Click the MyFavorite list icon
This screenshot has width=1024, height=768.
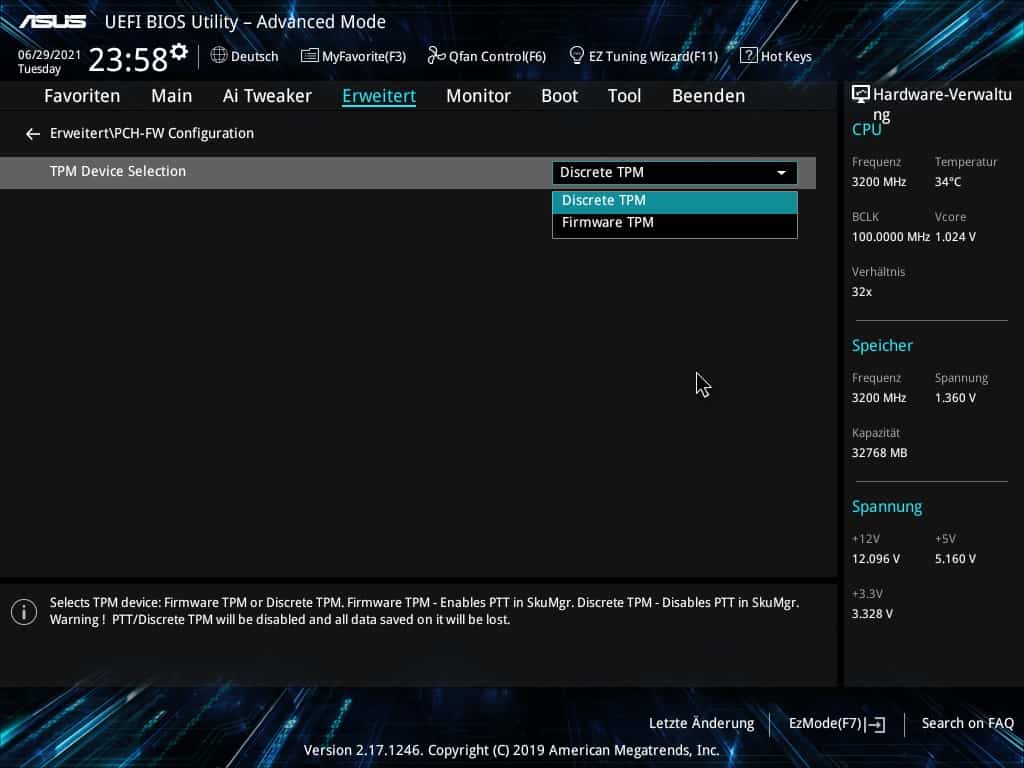pos(309,56)
